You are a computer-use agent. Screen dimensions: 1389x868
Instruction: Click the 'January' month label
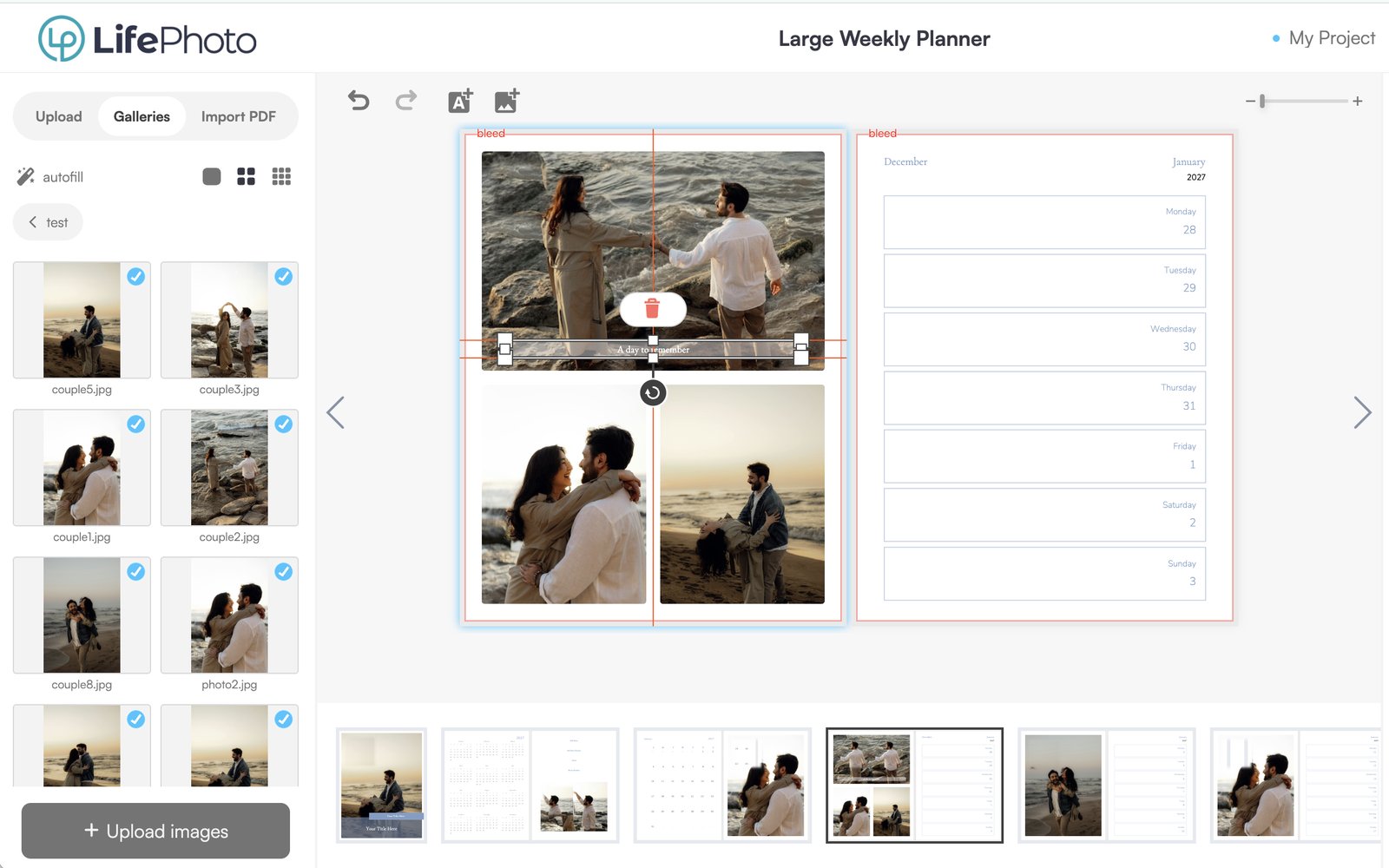point(1188,161)
